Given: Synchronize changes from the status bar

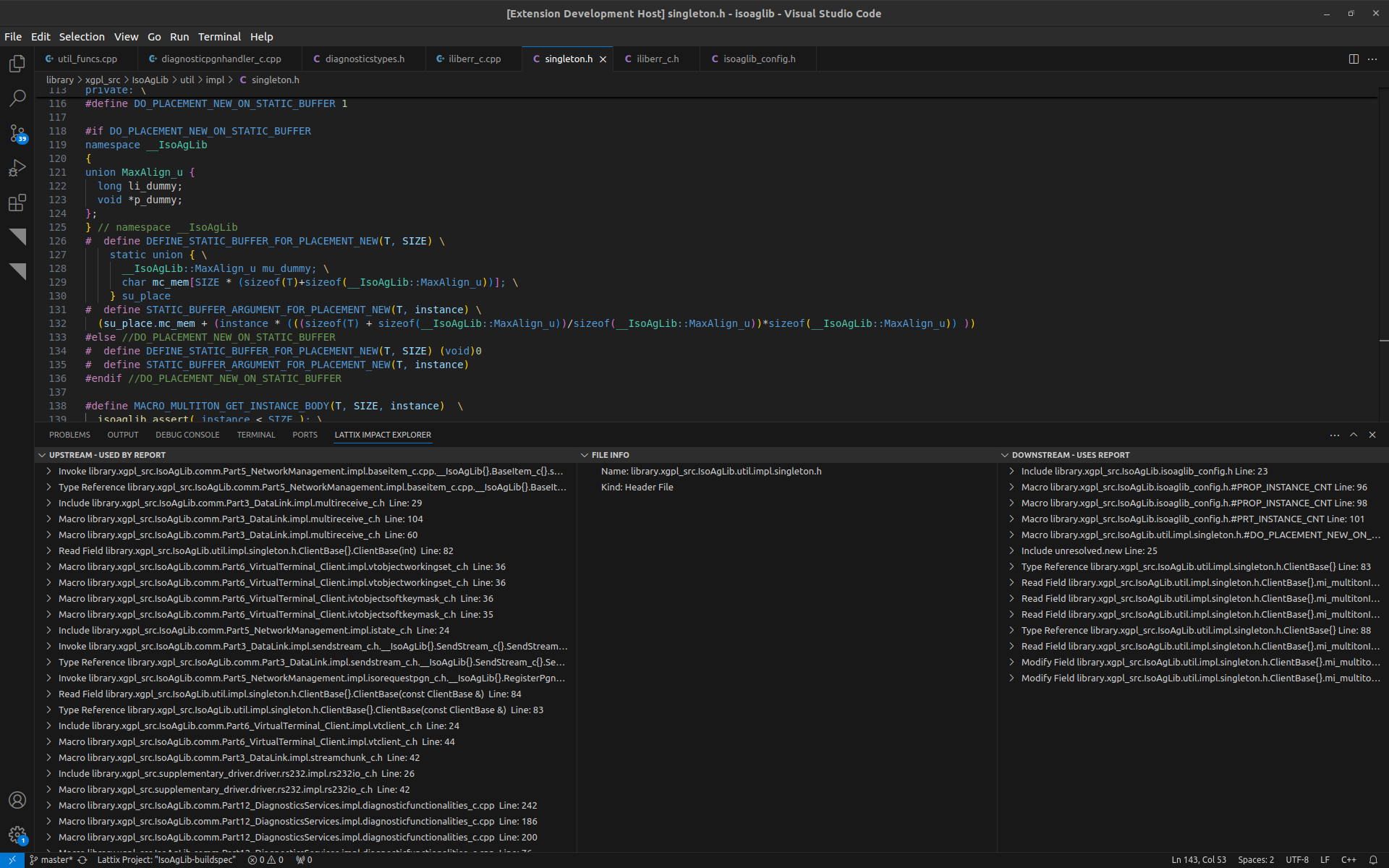Looking at the screenshot, I should [82, 860].
